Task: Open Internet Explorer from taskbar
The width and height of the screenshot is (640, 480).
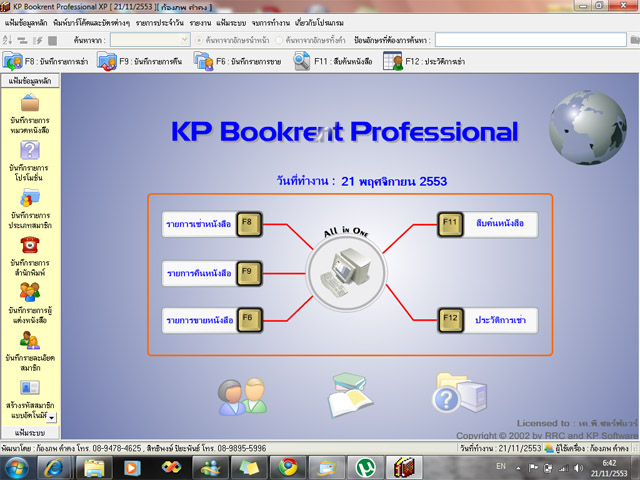Action: (x=54, y=468)
